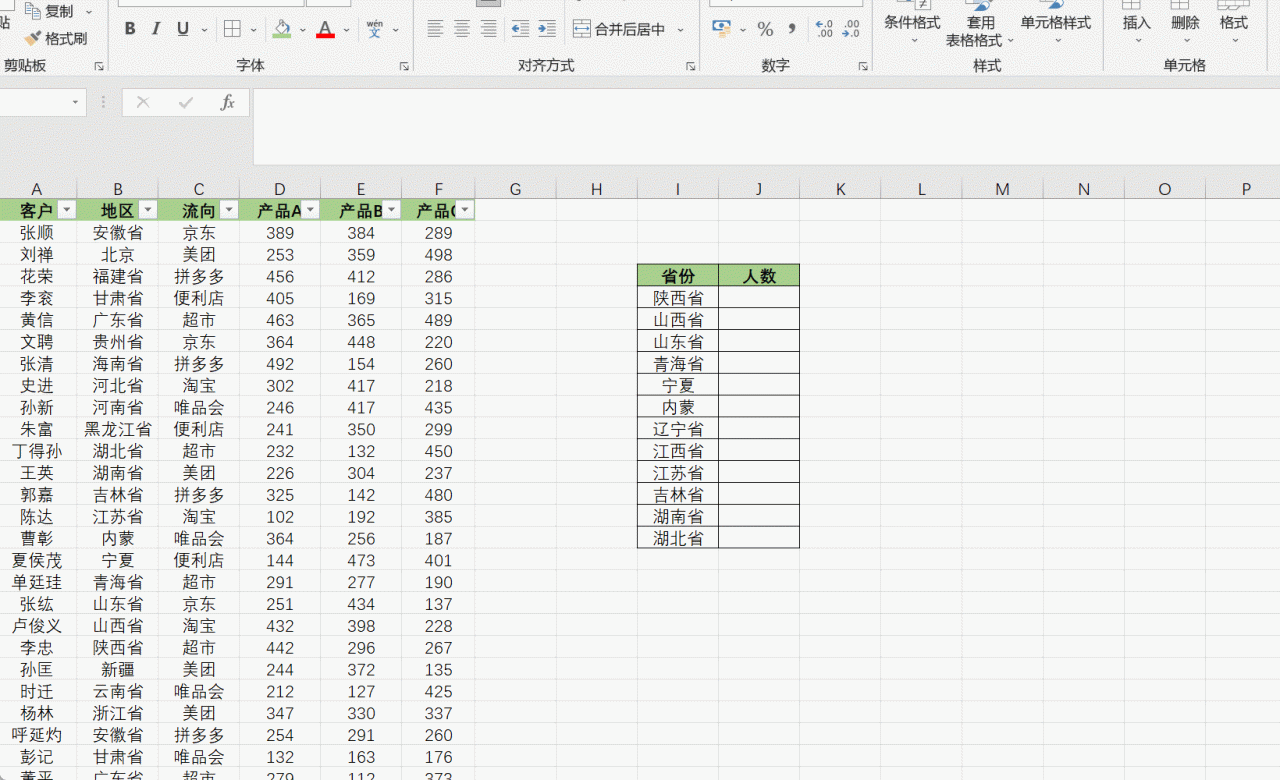Open 产品B column filter dropdown
1280x780 pixels.
point(391,210)
